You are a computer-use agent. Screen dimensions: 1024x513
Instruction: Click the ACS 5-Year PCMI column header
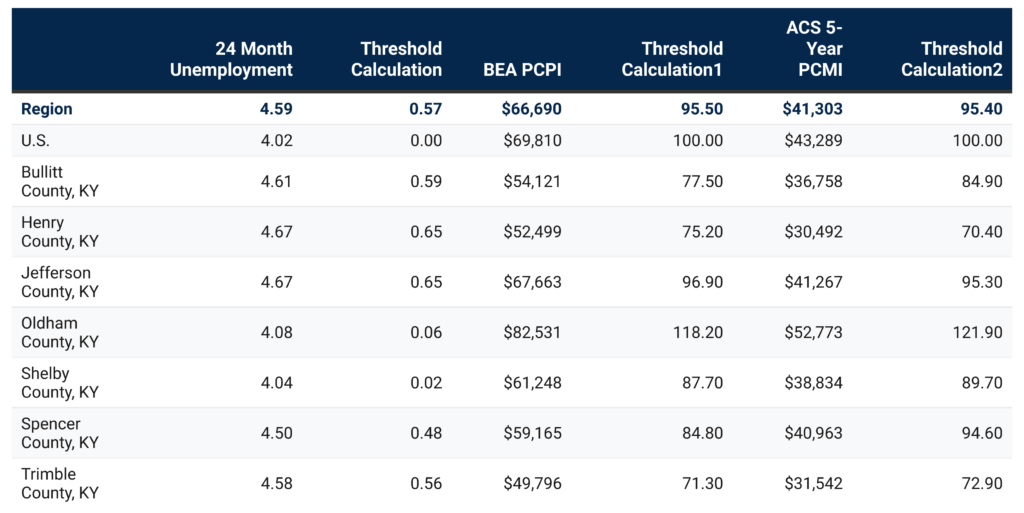click(x=814, y=48)
